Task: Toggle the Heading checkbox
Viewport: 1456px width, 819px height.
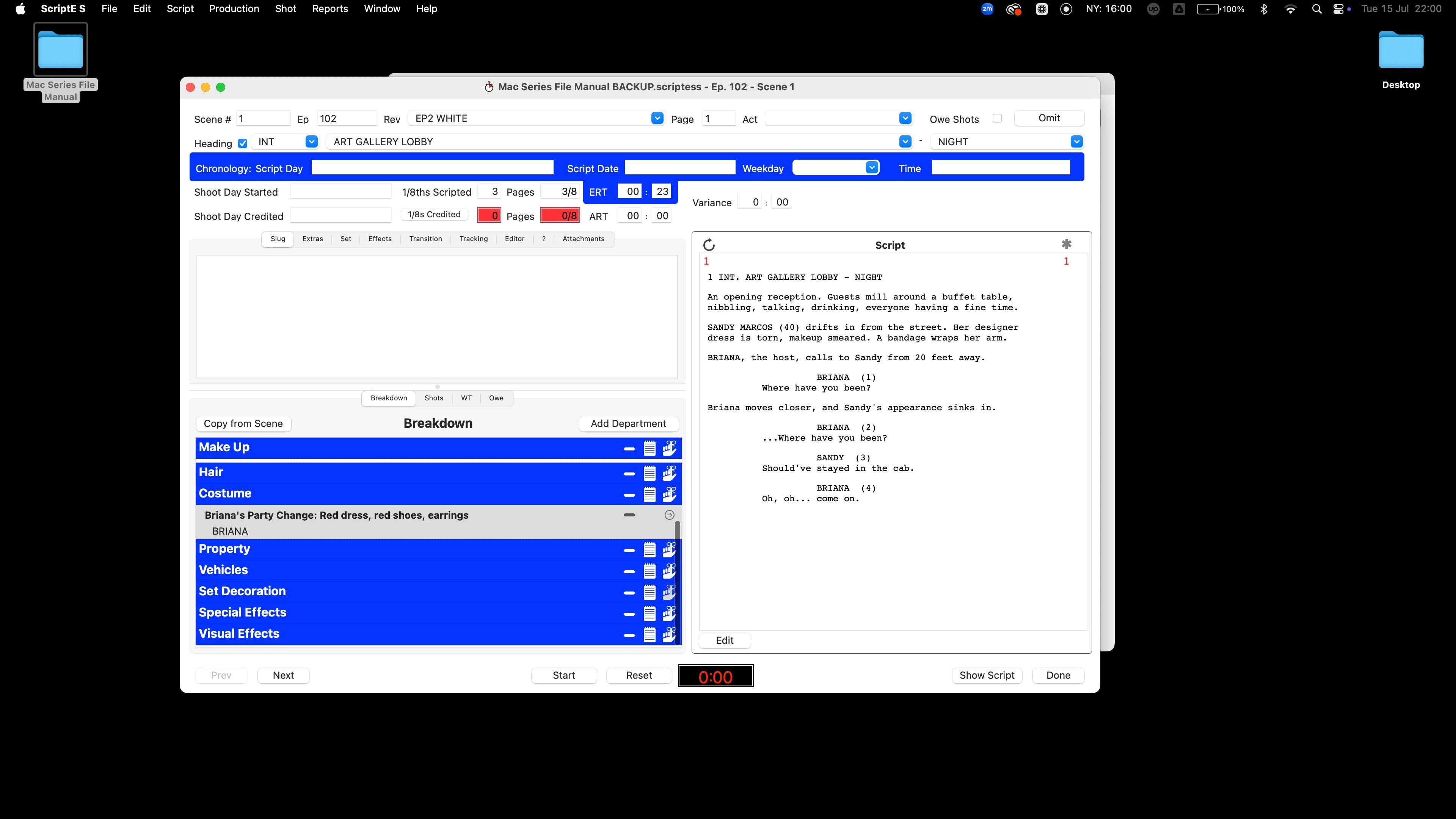Action: [x=243, y=144]
